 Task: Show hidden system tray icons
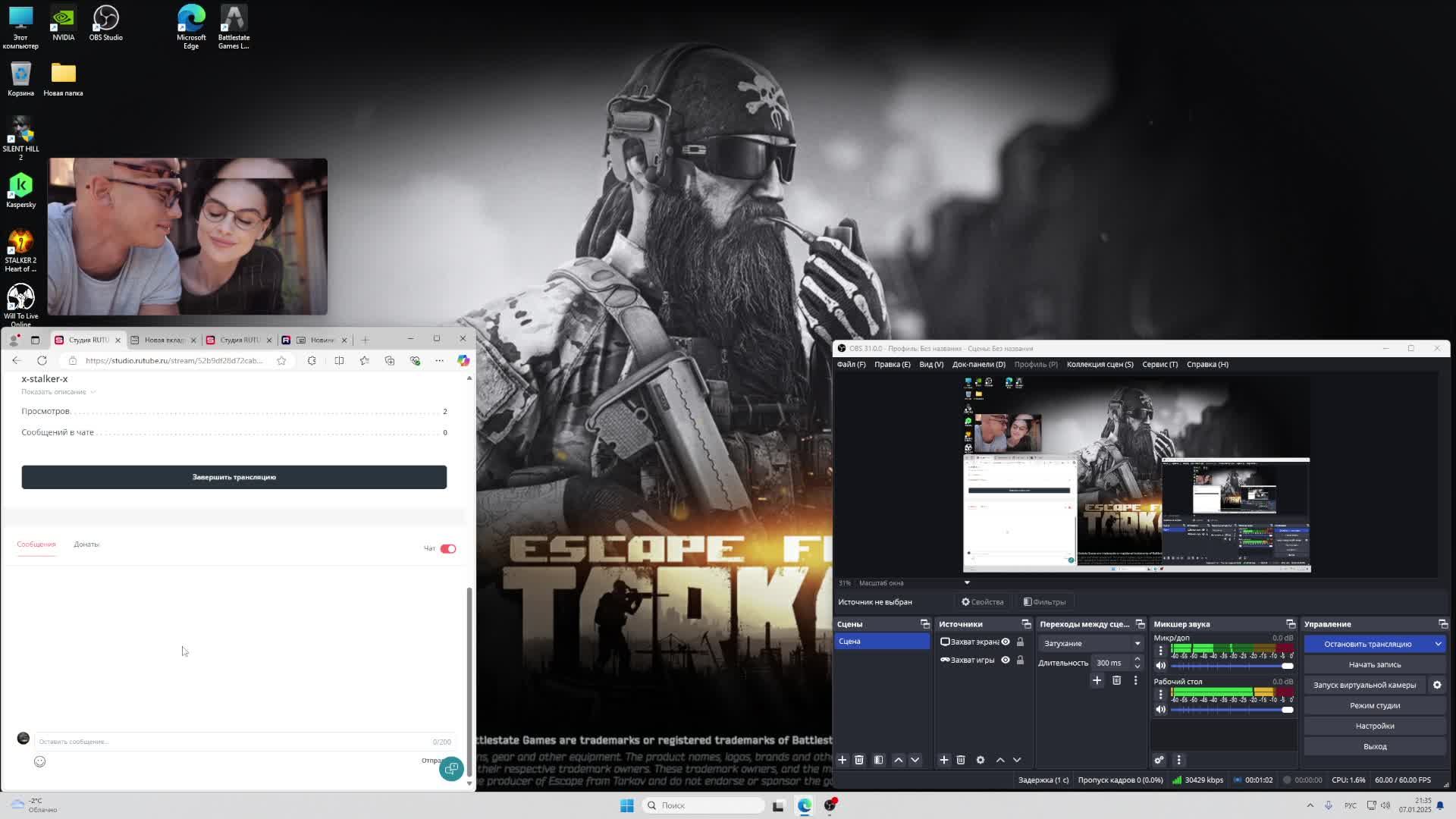1310,805
